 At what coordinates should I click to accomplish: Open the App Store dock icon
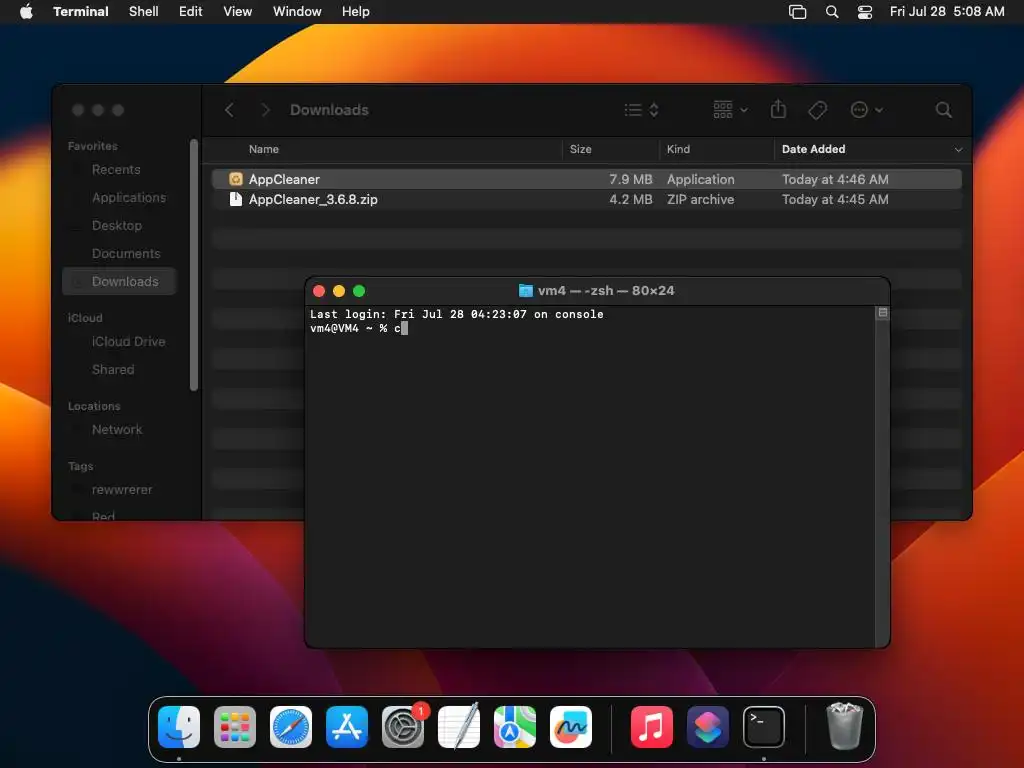coord(347,727)
